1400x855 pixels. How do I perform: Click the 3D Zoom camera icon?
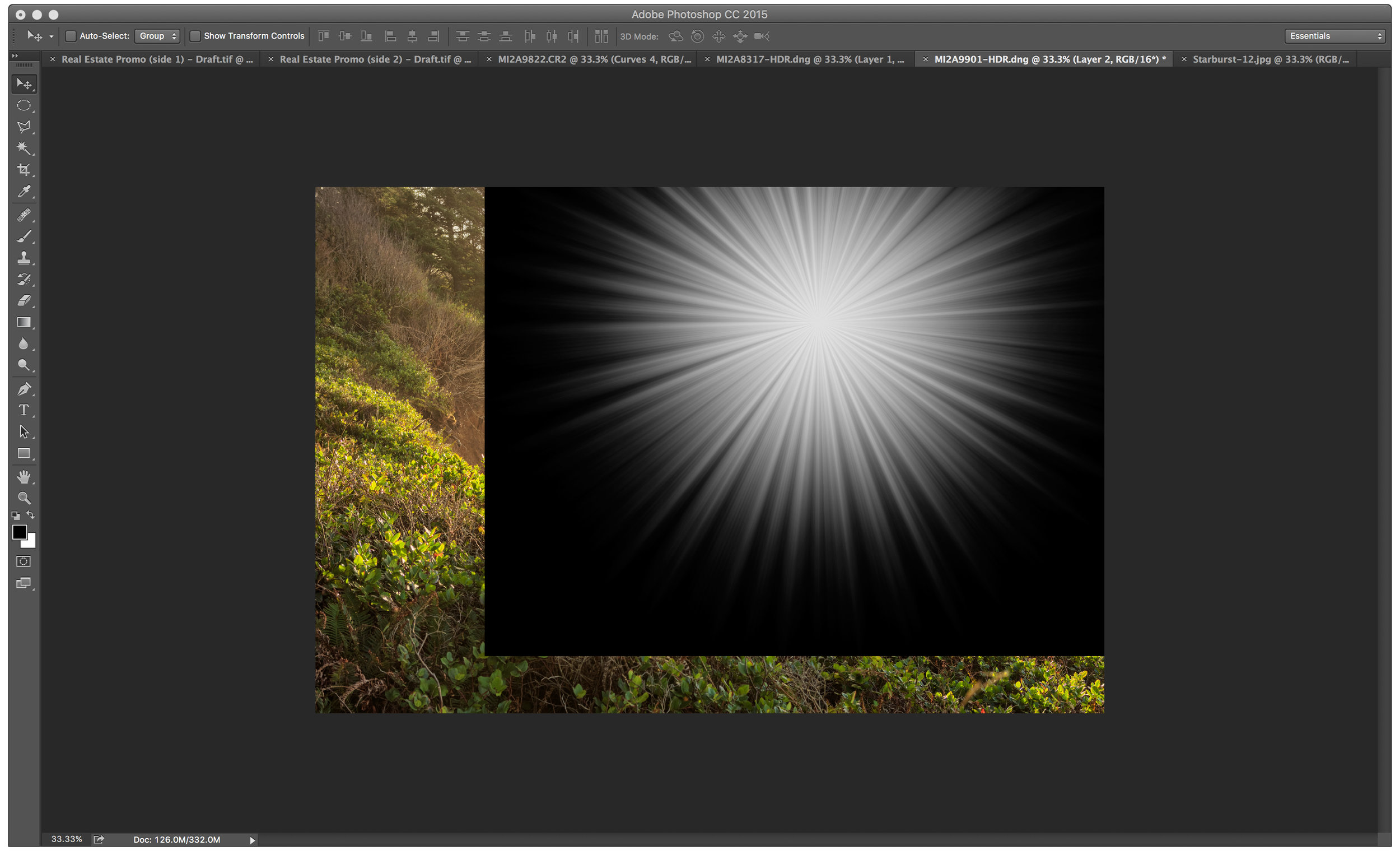pos(762,36)
